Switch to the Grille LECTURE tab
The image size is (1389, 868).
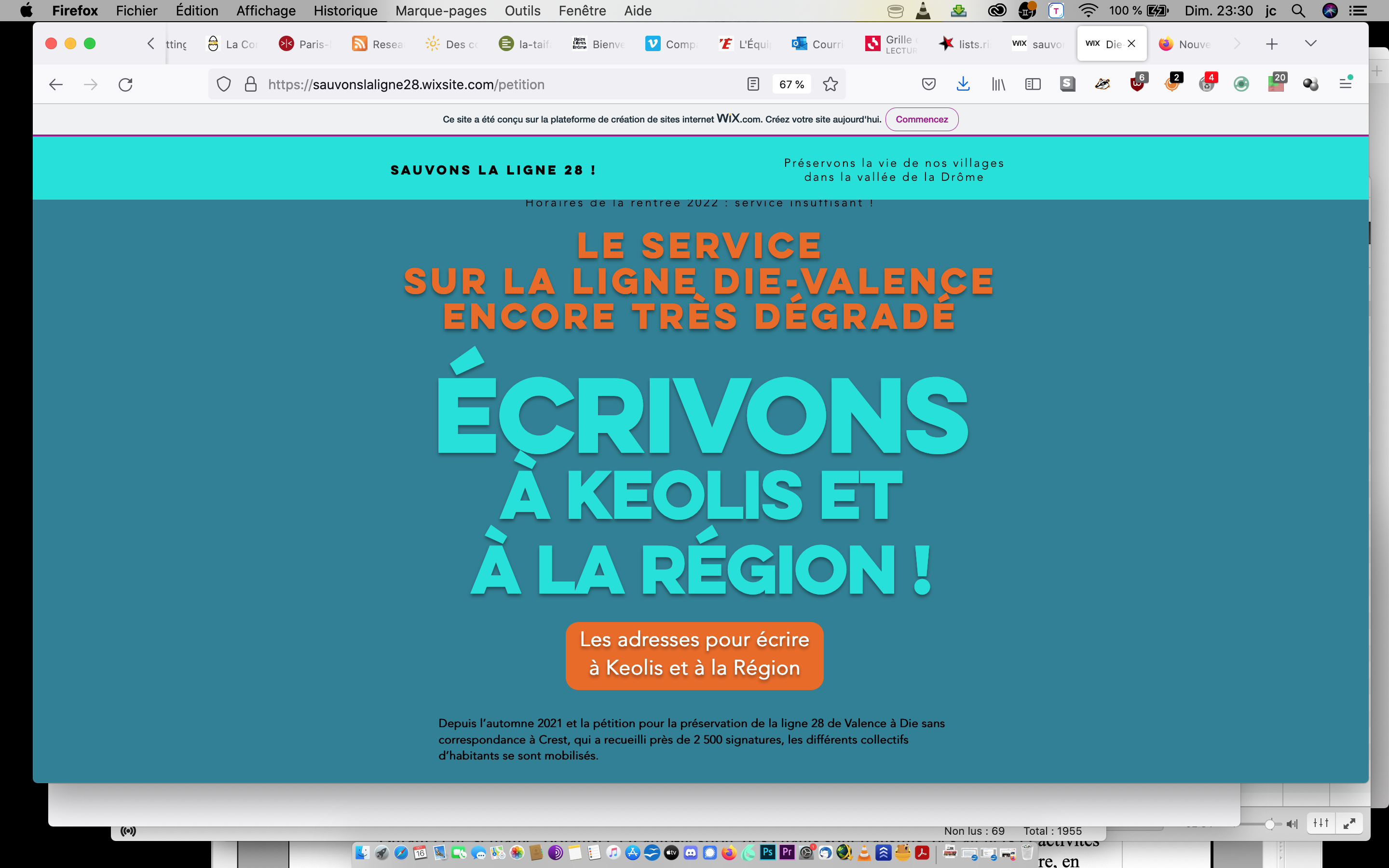[x=892, y=43]
